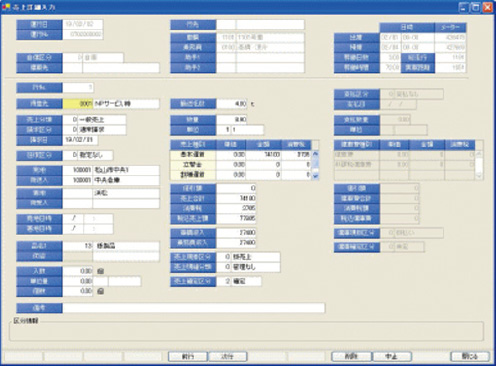Click the row number field showing 1
Image resolution: width=496 pixels, height=366 pixels.
[x=78, y=88]
